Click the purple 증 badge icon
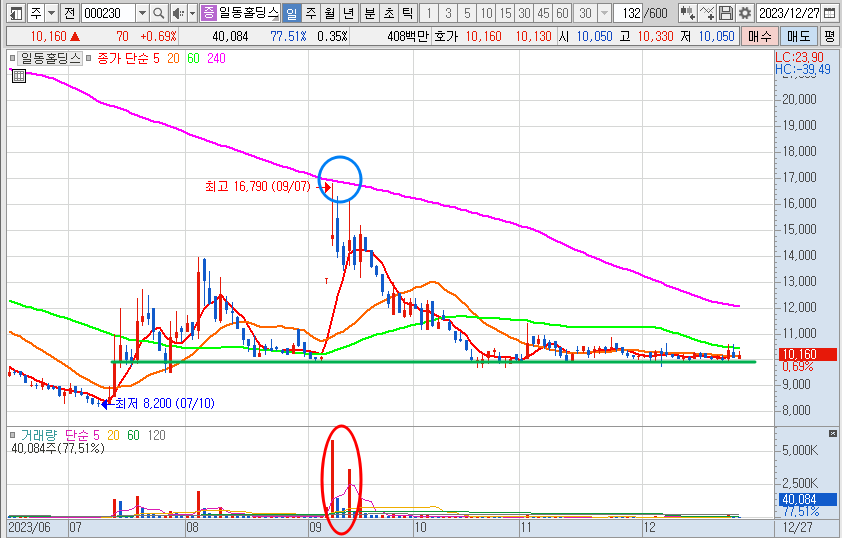The image size is (842, 538). (x=208, y=13)
